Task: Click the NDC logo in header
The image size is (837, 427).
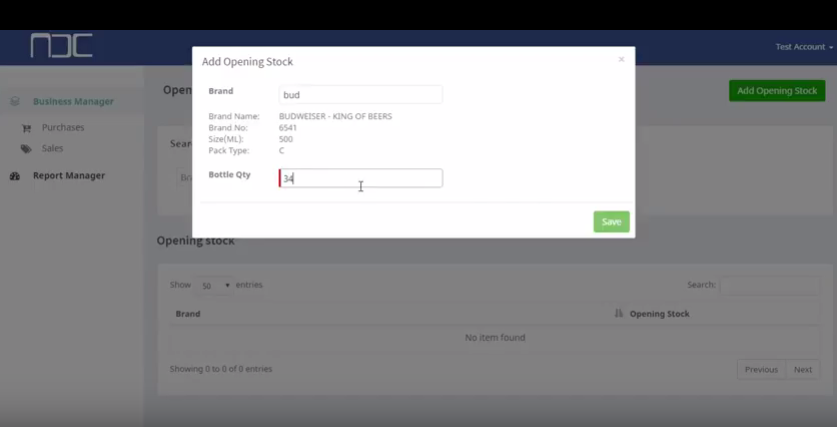Action: click(61, 45)
